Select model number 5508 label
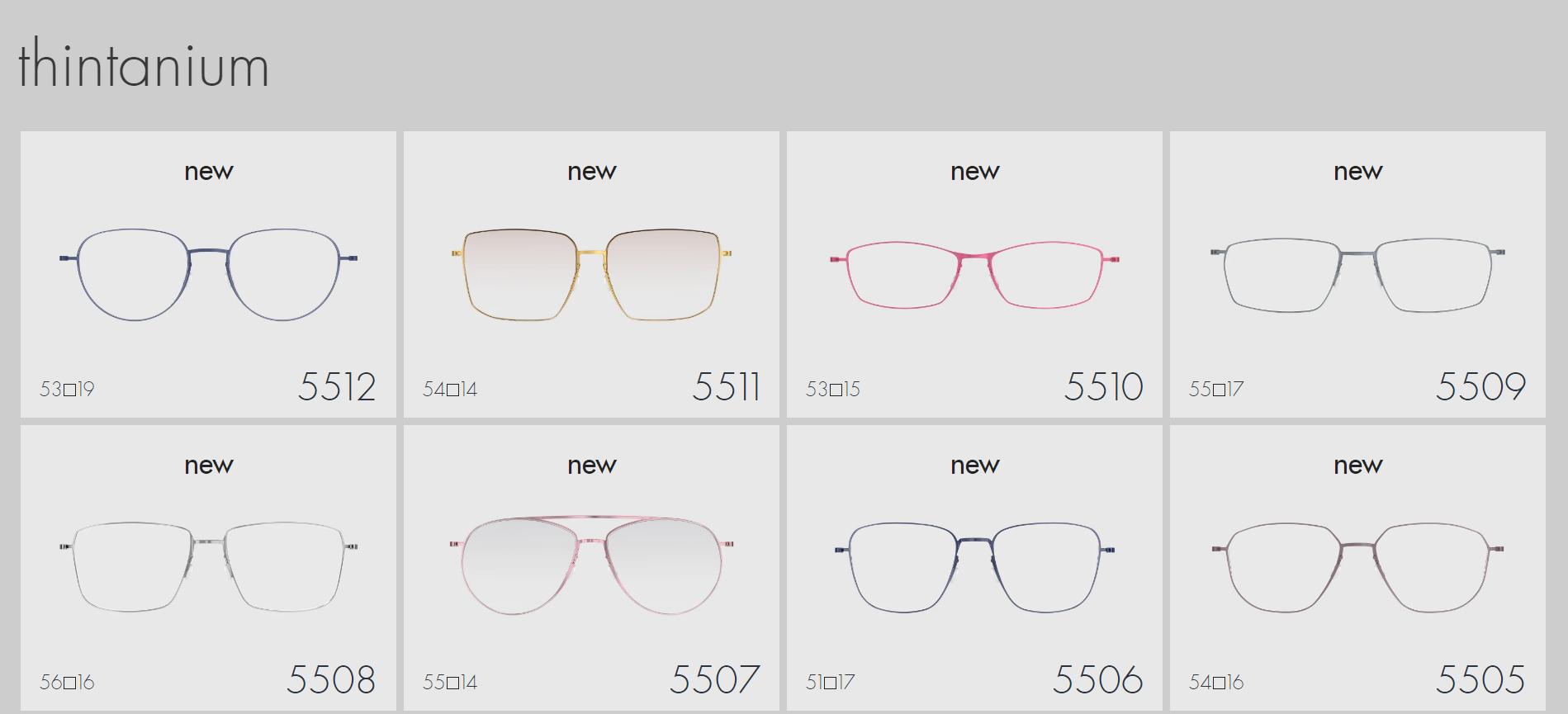 (x=331, y=679)
